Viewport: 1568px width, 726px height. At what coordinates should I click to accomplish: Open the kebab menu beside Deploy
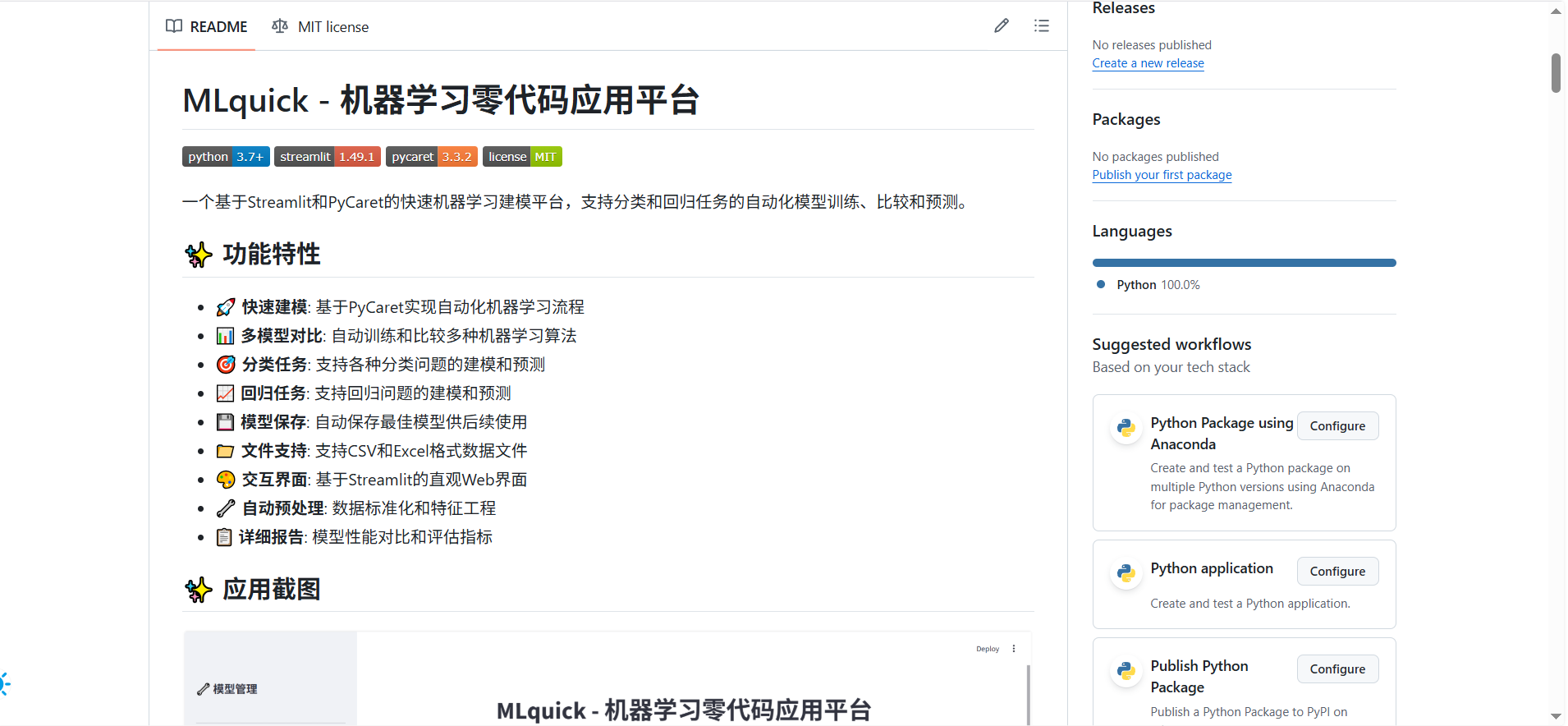click(x=1014, y=649)
